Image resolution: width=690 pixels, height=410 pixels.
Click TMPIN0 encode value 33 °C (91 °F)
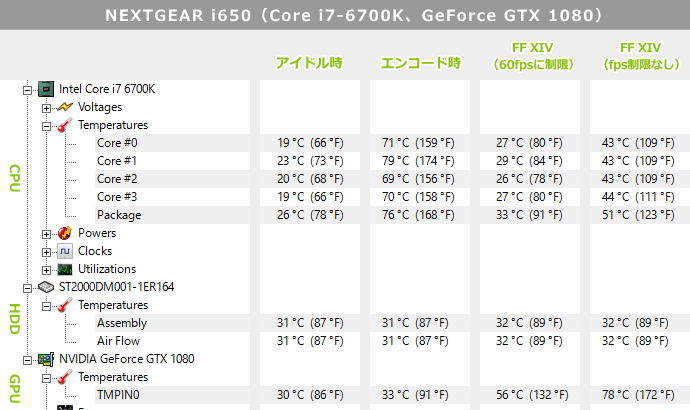(415, 395)
